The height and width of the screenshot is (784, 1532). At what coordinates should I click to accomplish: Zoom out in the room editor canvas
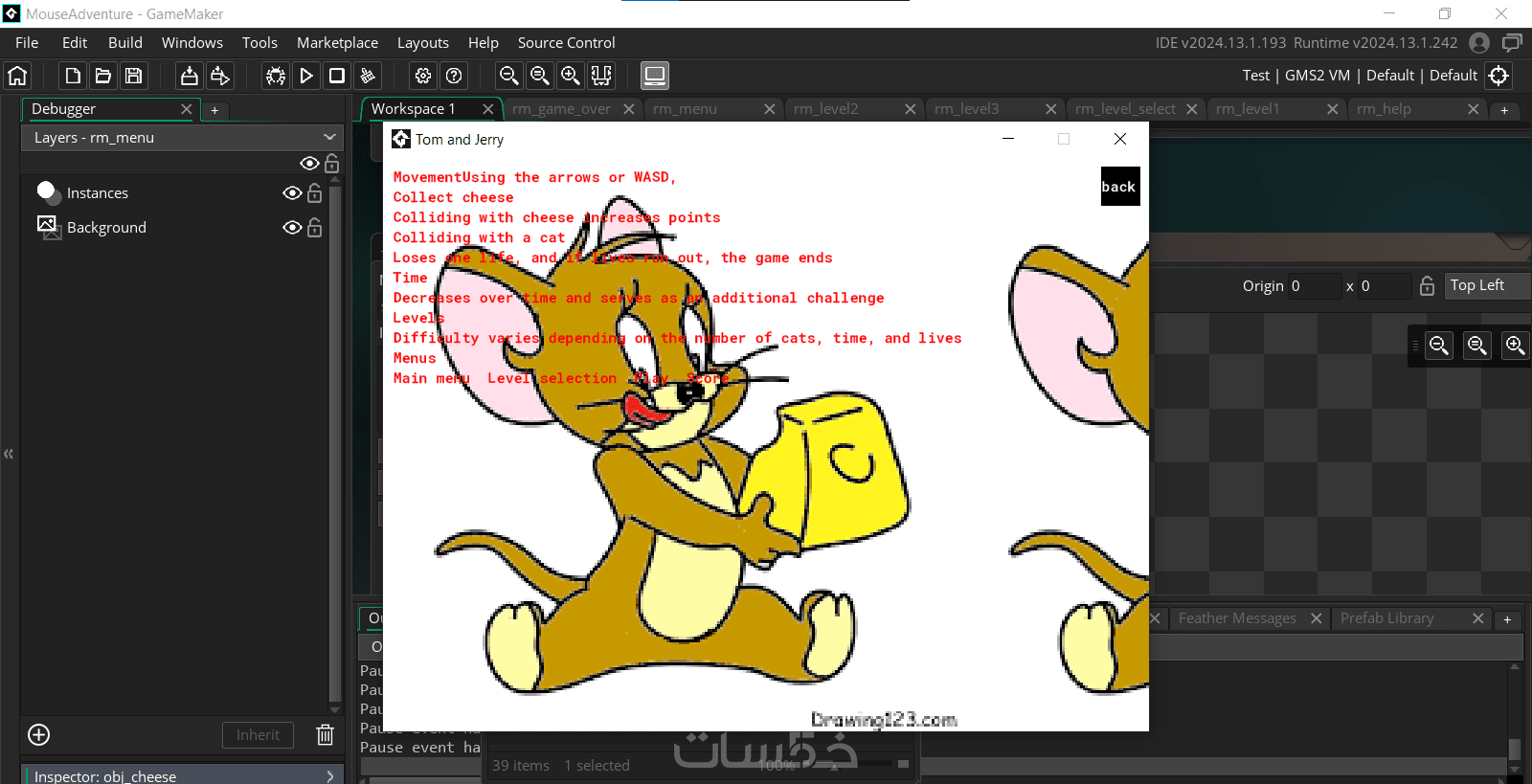[1439, 346]
